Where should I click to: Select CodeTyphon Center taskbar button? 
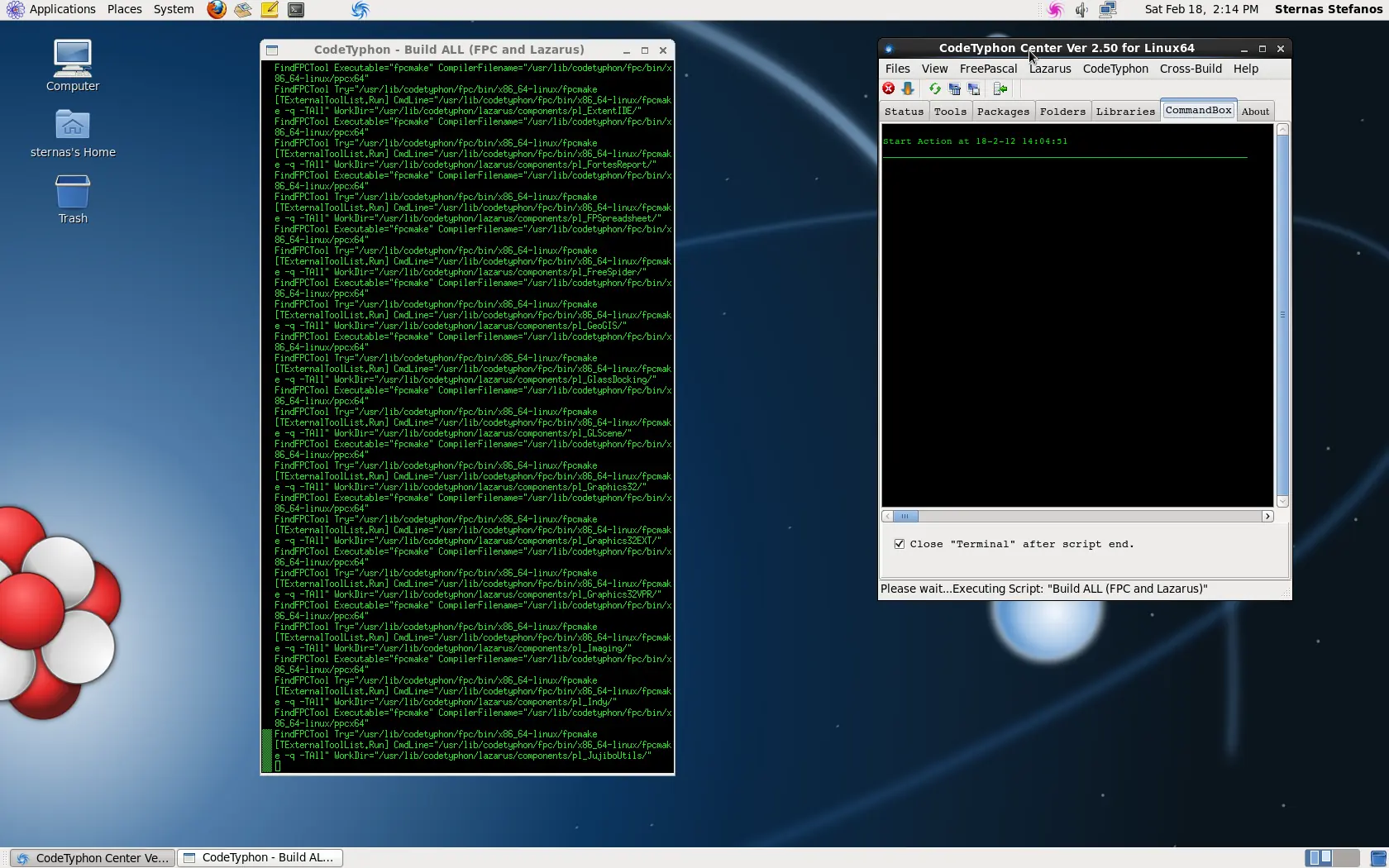[93, 858]
